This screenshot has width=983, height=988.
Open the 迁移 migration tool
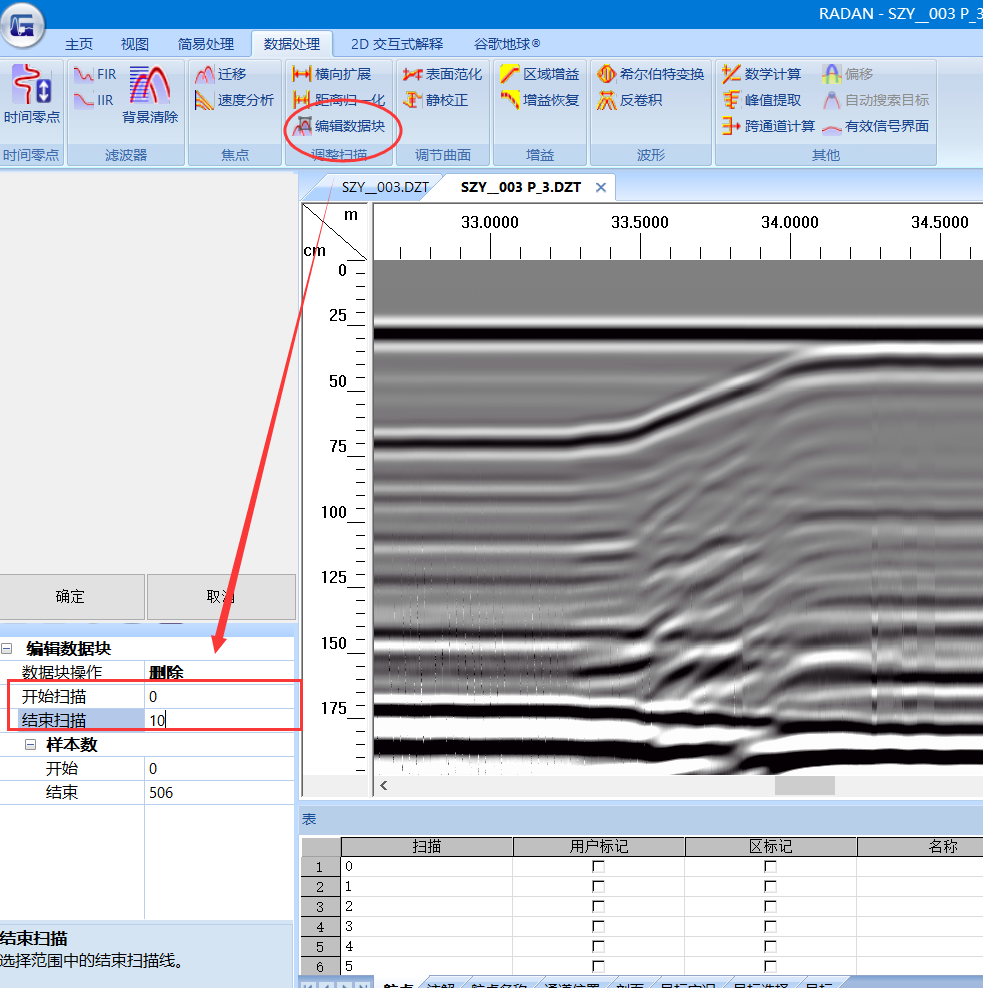coord(221,74)
